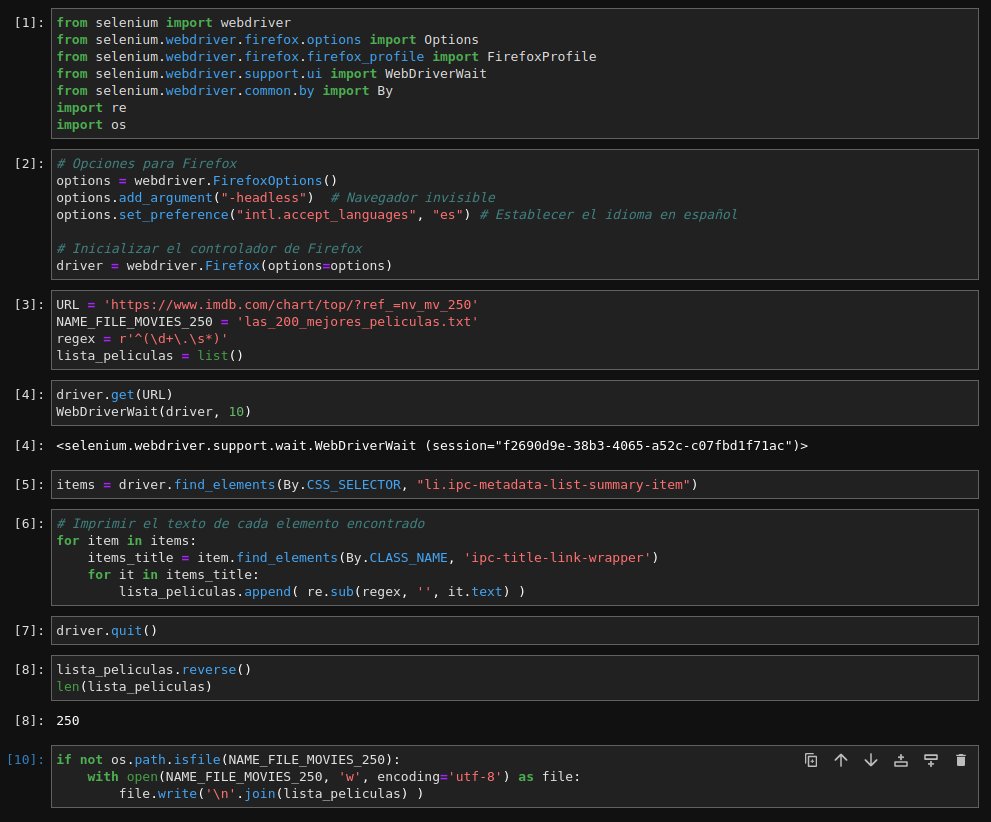Image resolution: width=991 pixels, height=822 pixels.
Task: Click the comment '# Imprimir el texto de cada elemento encontrado'
Action: coord(240,524)
